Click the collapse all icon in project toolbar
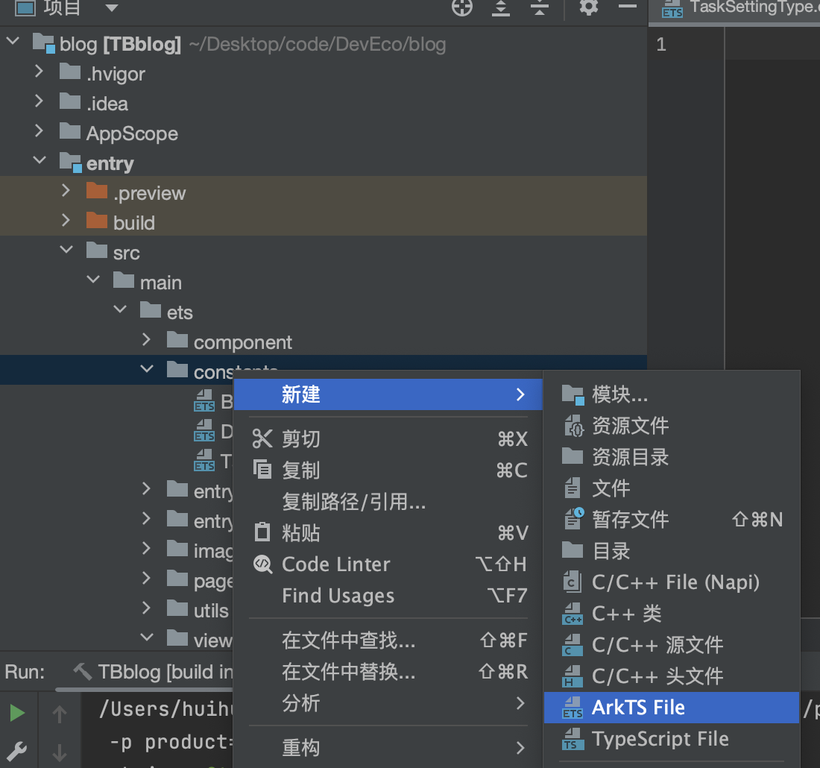820x768 pixels. (539, 8)
